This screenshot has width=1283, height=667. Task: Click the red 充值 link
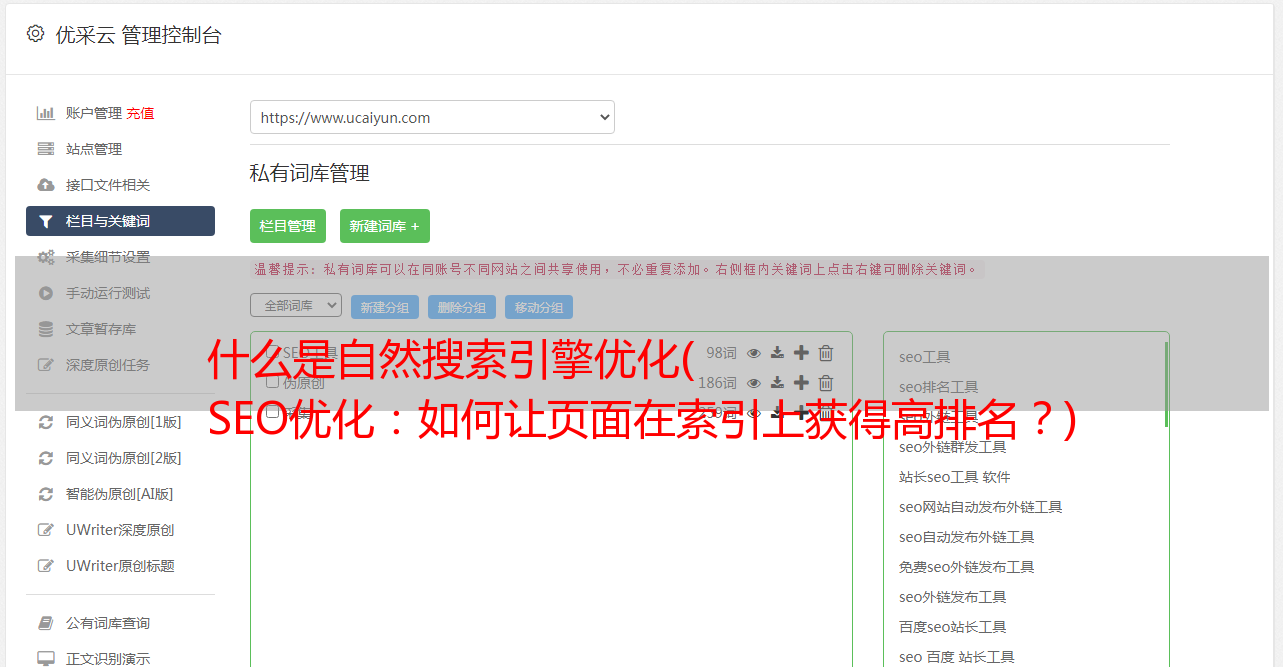(140, 113)
